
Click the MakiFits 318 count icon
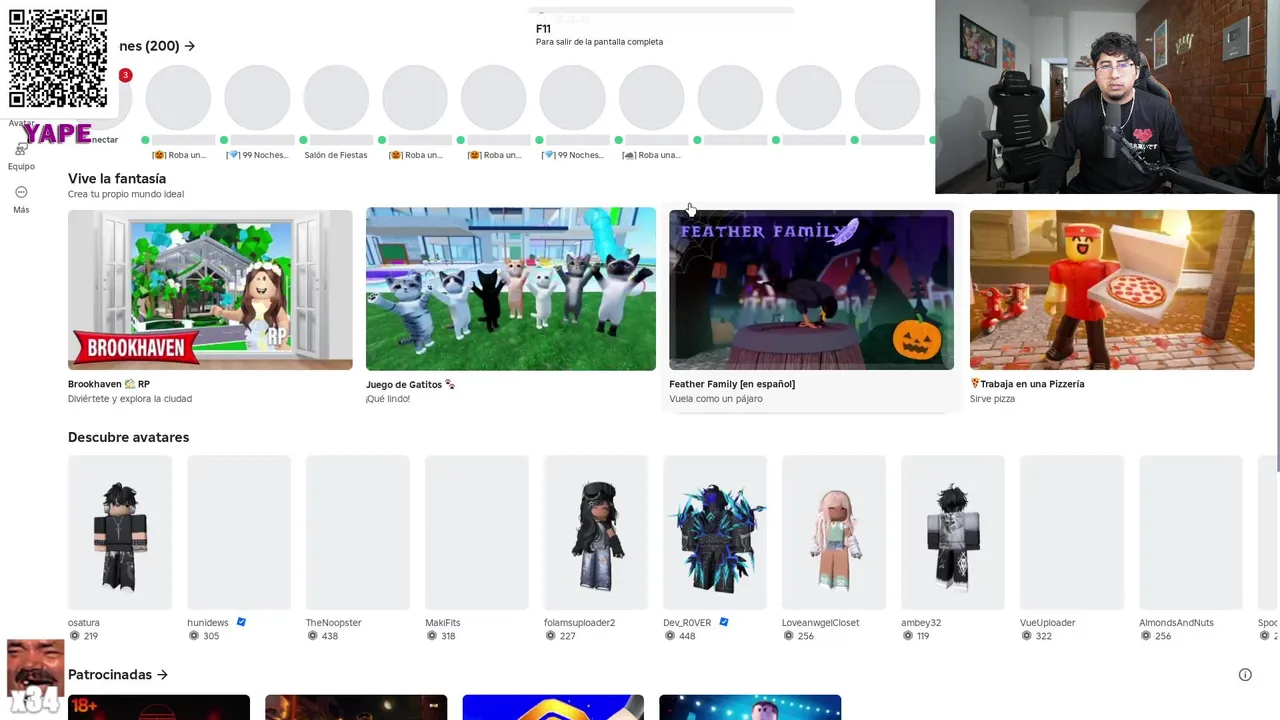[431, 636]
